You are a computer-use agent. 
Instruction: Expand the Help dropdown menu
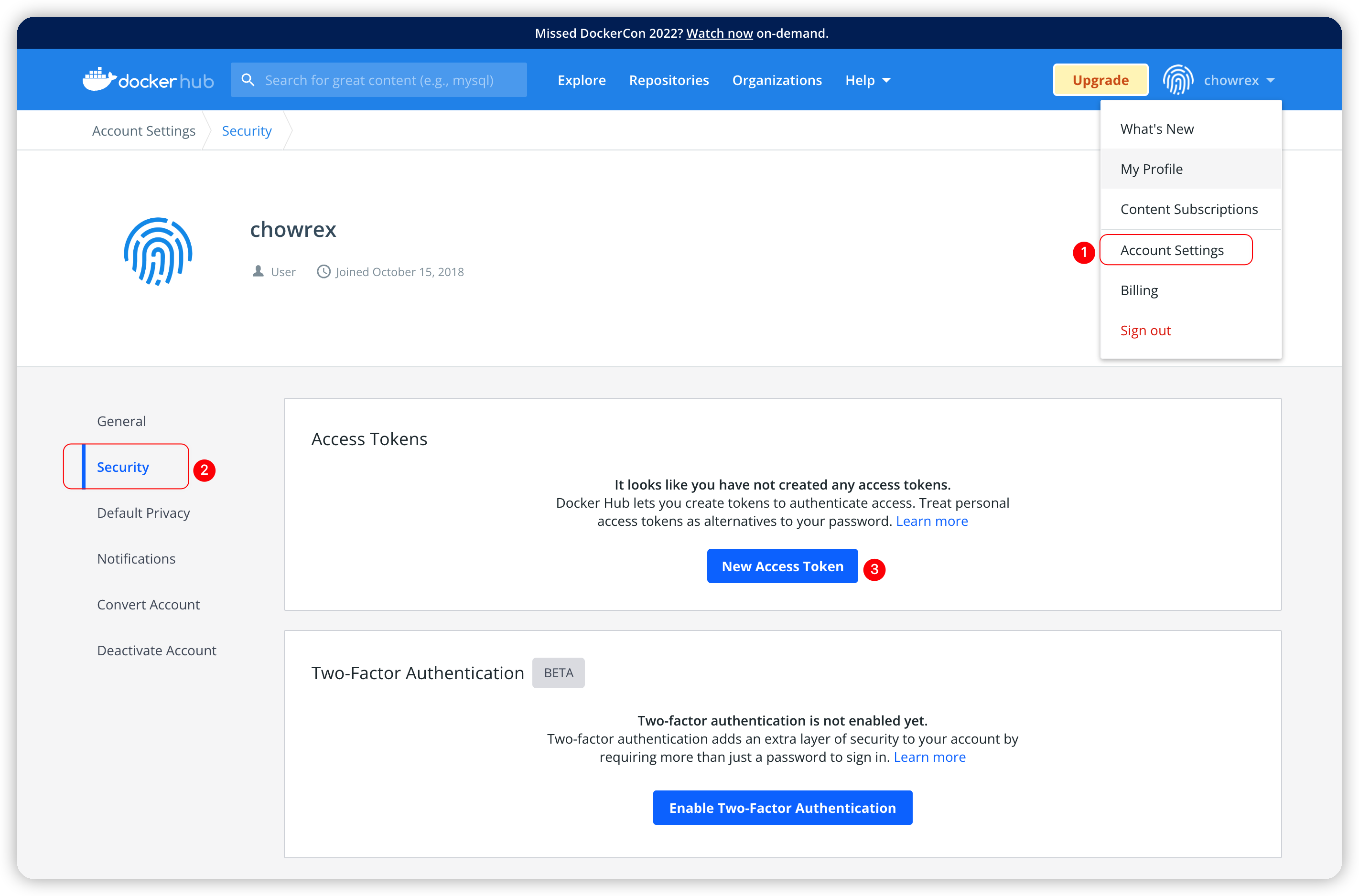click(x=867, y=80)
